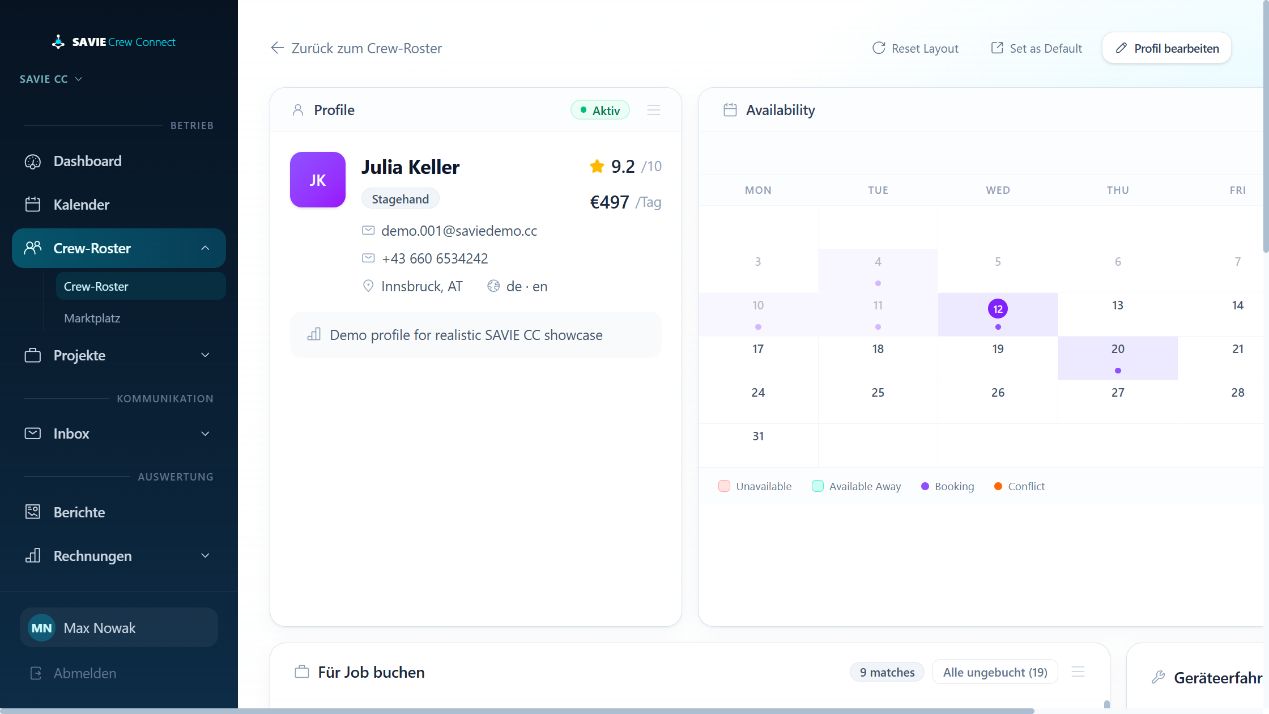Click the Profile panel person icon
Viewport: 1269px width, 714px height.
pos(298,110)
